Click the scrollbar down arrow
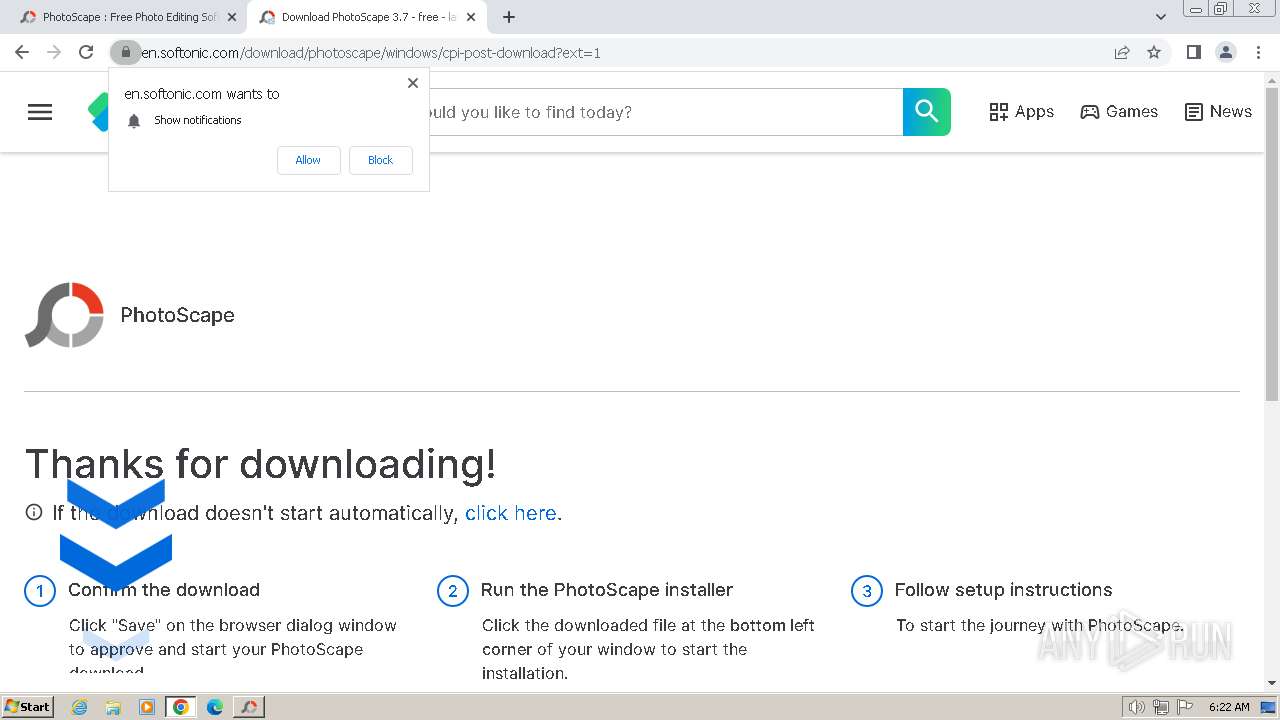The image size is (1280, 720). click(1272, 683)
